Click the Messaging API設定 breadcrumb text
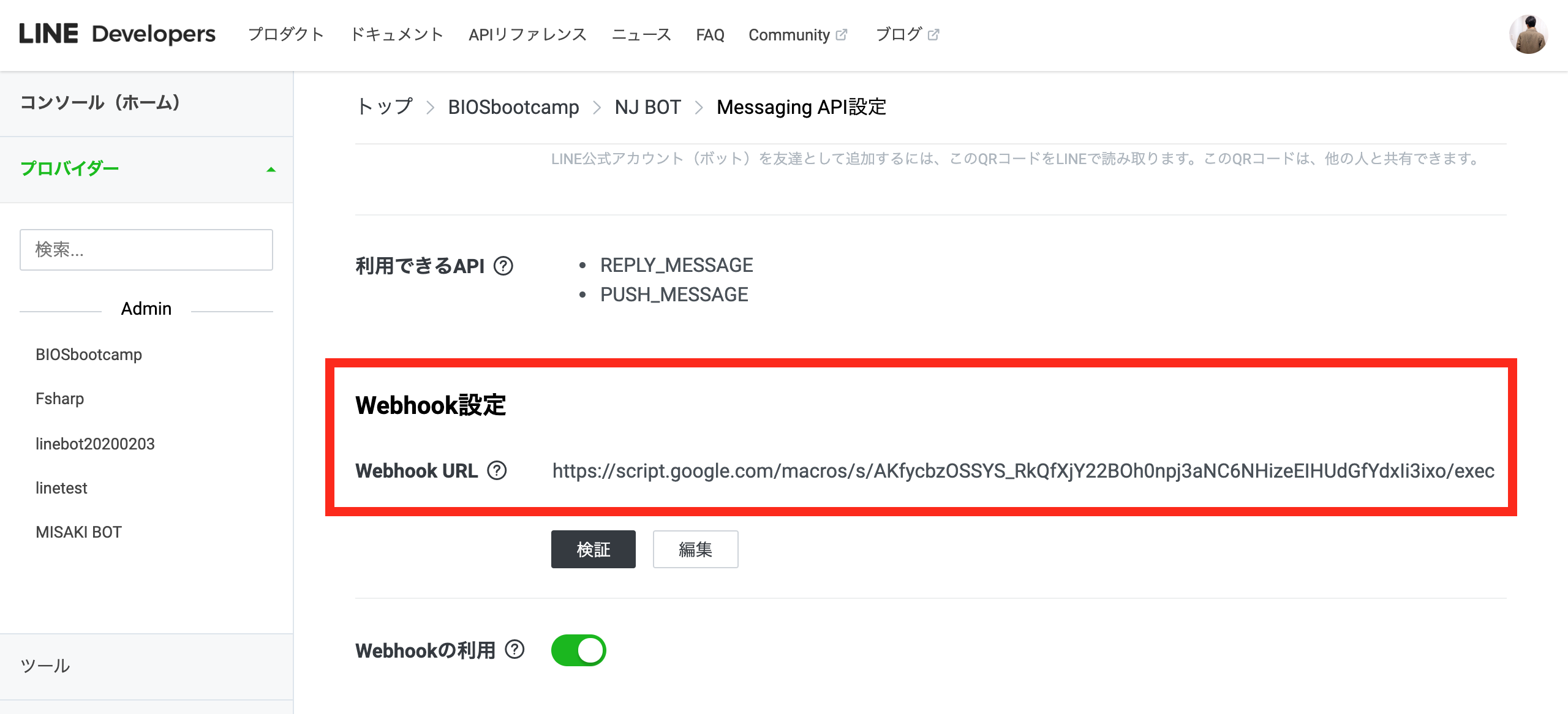Screen dimensions: 1568x714 (801, 107)
